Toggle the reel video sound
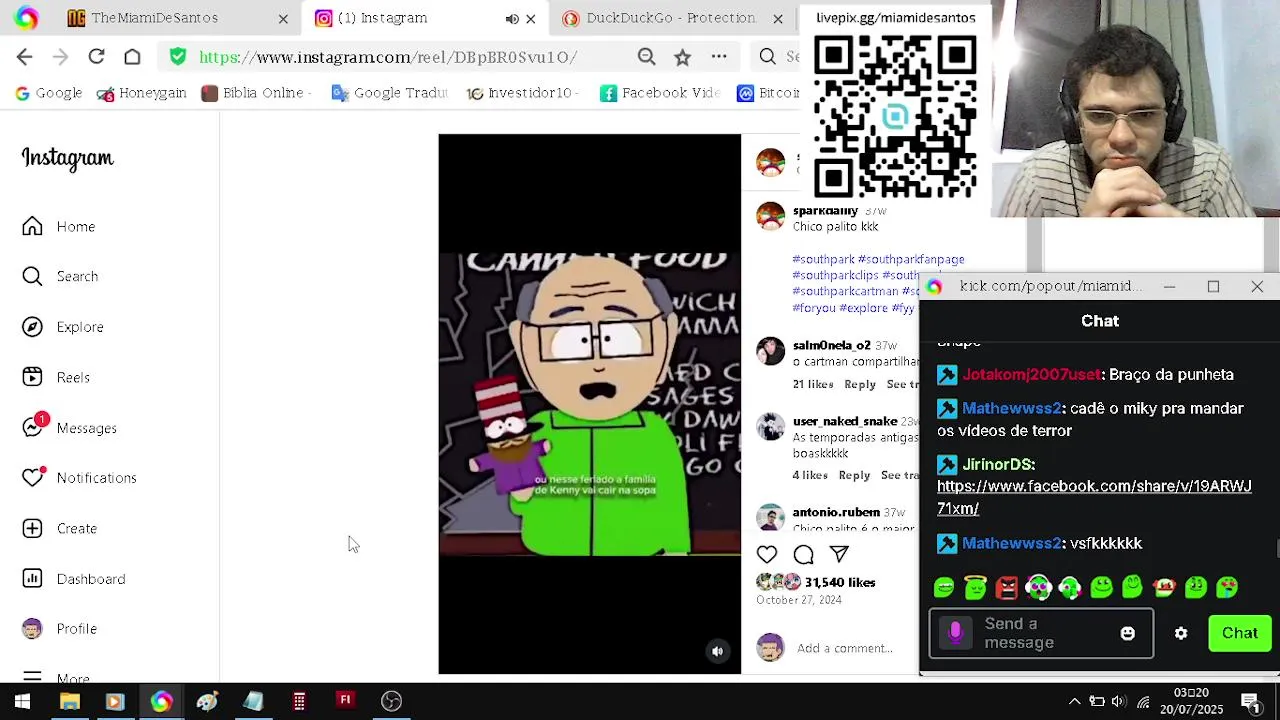 pos(717,652)
